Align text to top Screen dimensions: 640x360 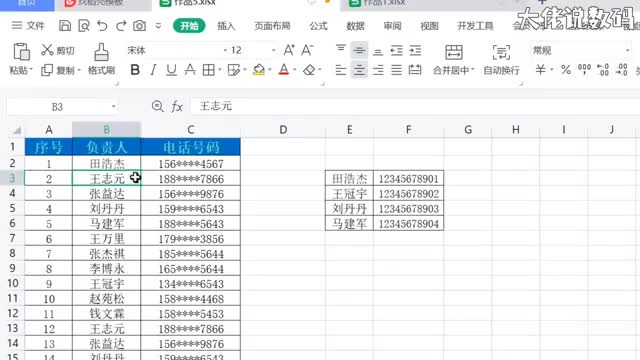coord(341,50)
